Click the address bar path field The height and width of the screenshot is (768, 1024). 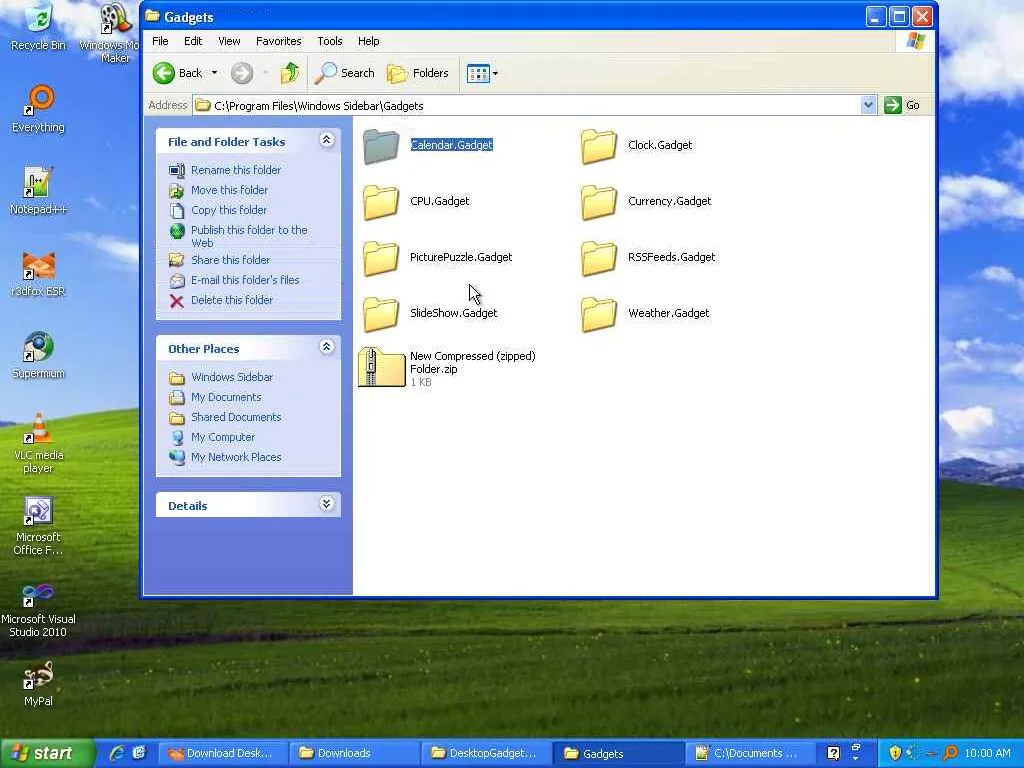pos(527,105)
